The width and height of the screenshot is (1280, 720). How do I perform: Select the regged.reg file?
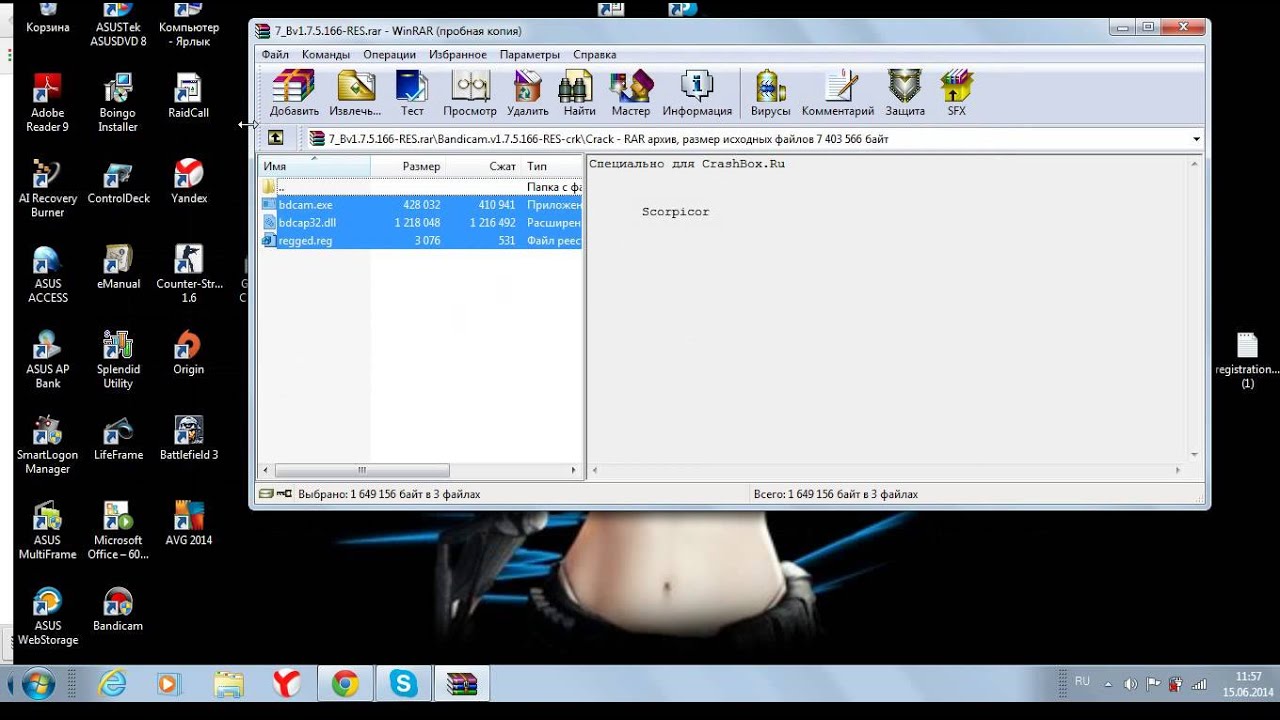pos(420,241)
